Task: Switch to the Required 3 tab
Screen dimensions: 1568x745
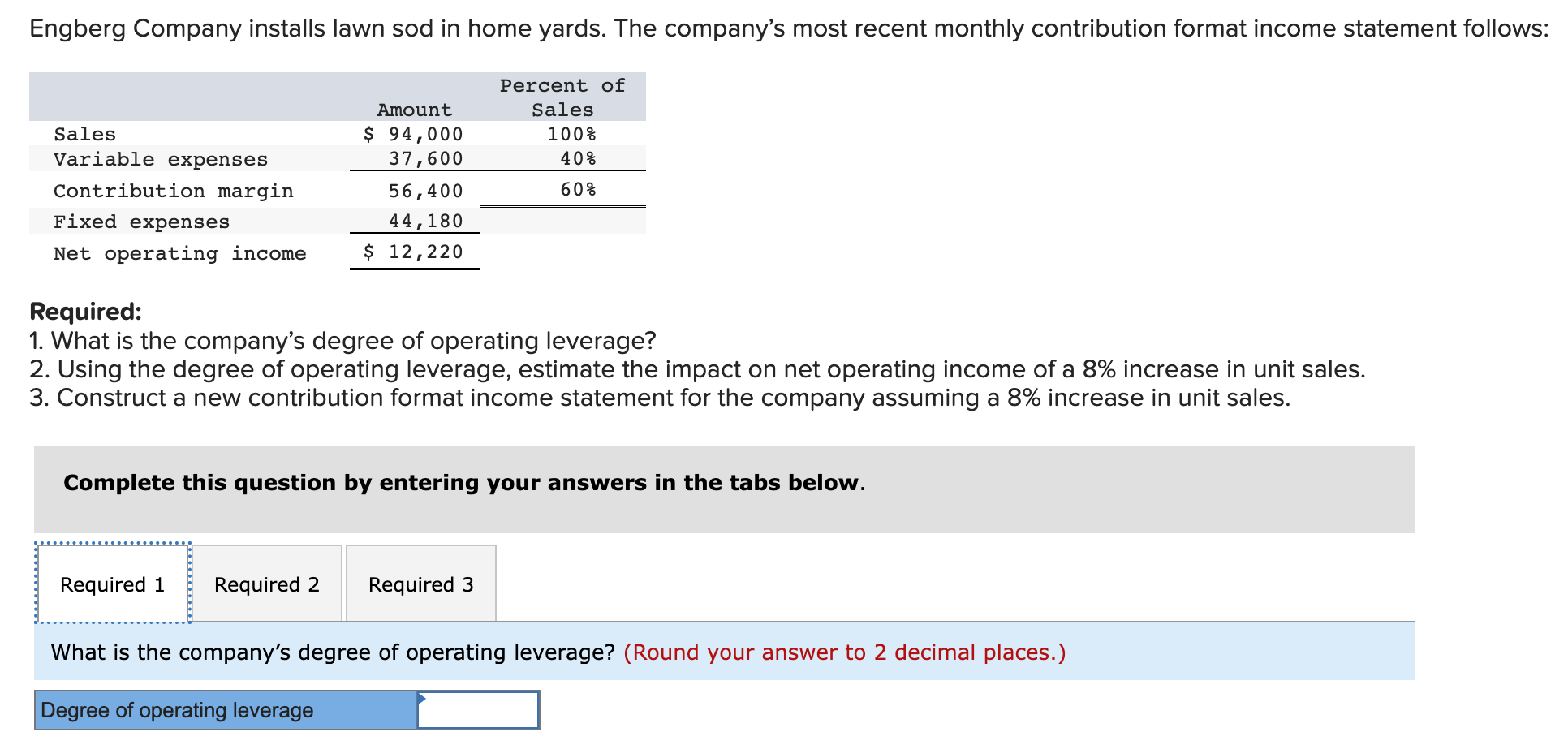Action: pos(420,584)
